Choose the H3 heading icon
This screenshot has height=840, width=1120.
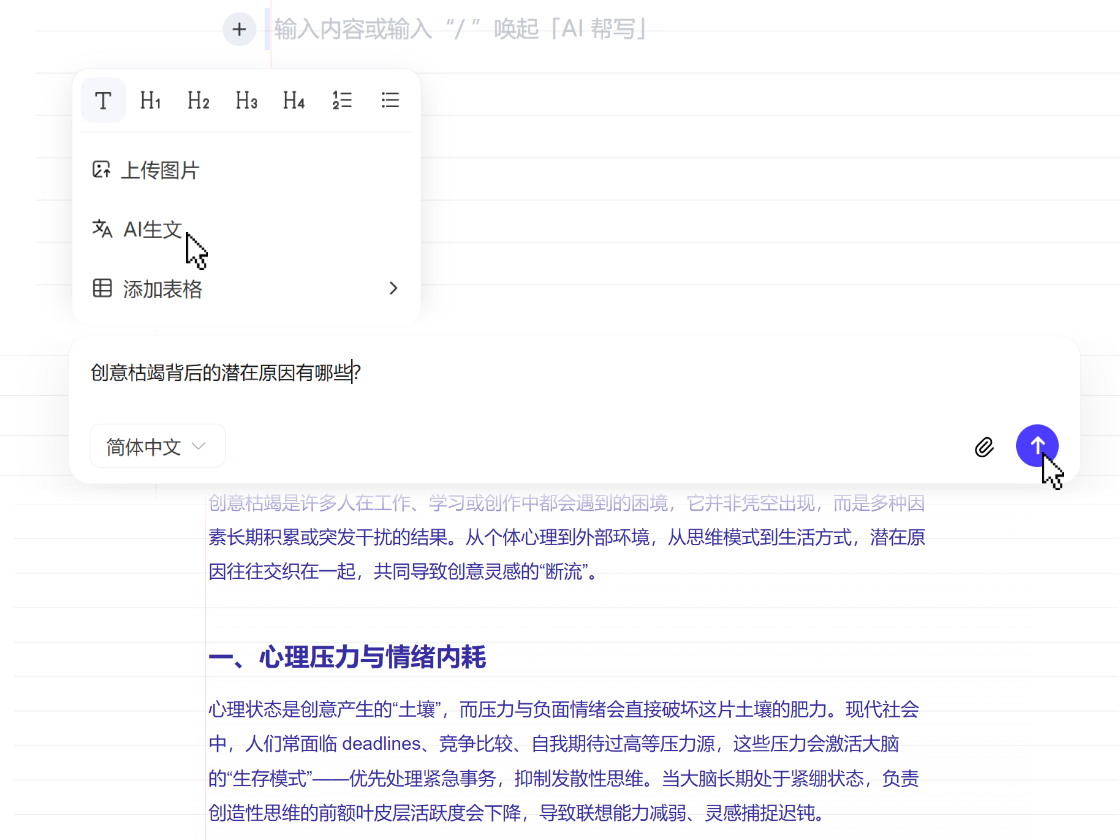coord(246,100)
